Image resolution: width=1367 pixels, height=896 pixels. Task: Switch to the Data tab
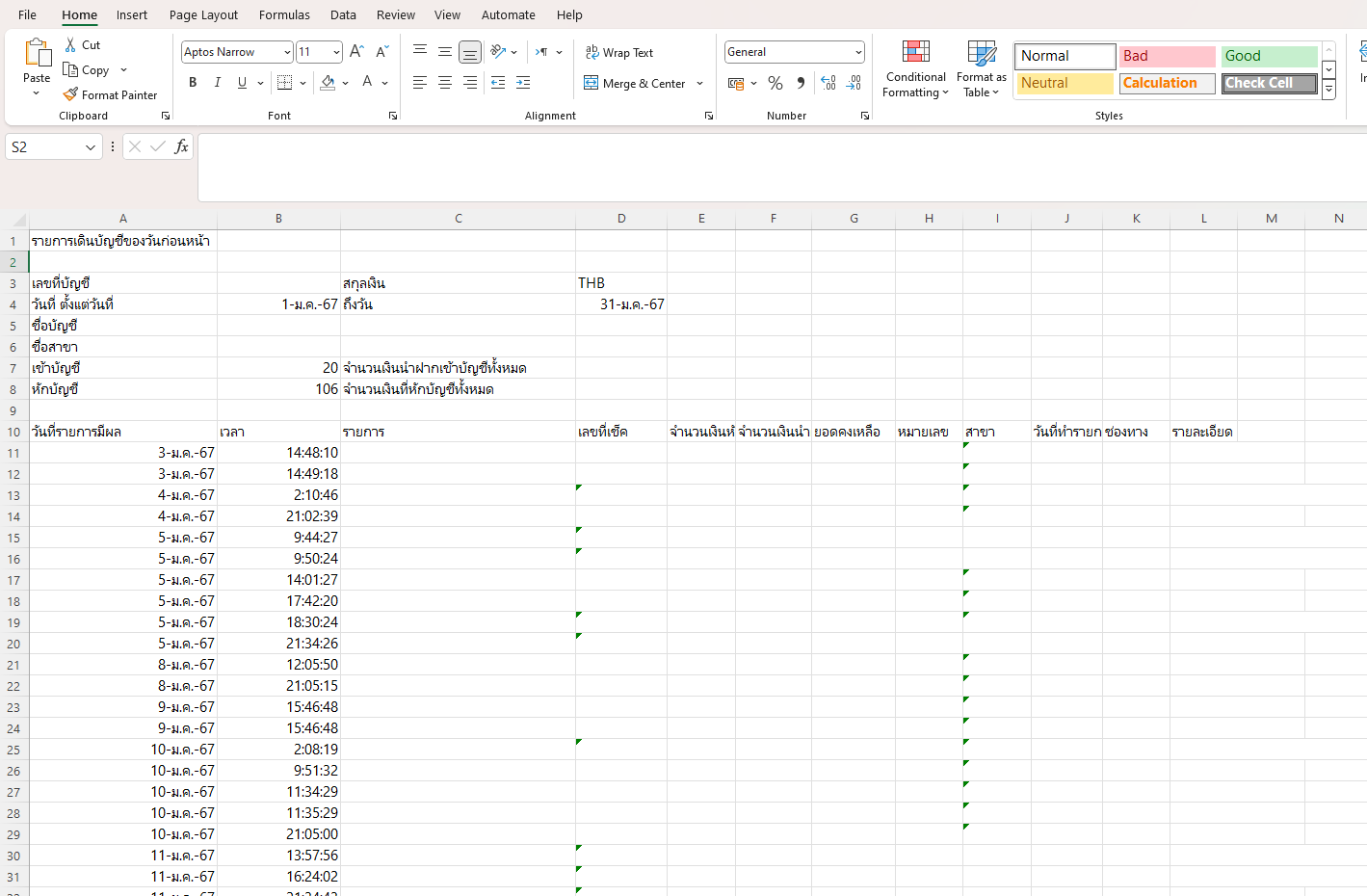[x=343, y=14]
